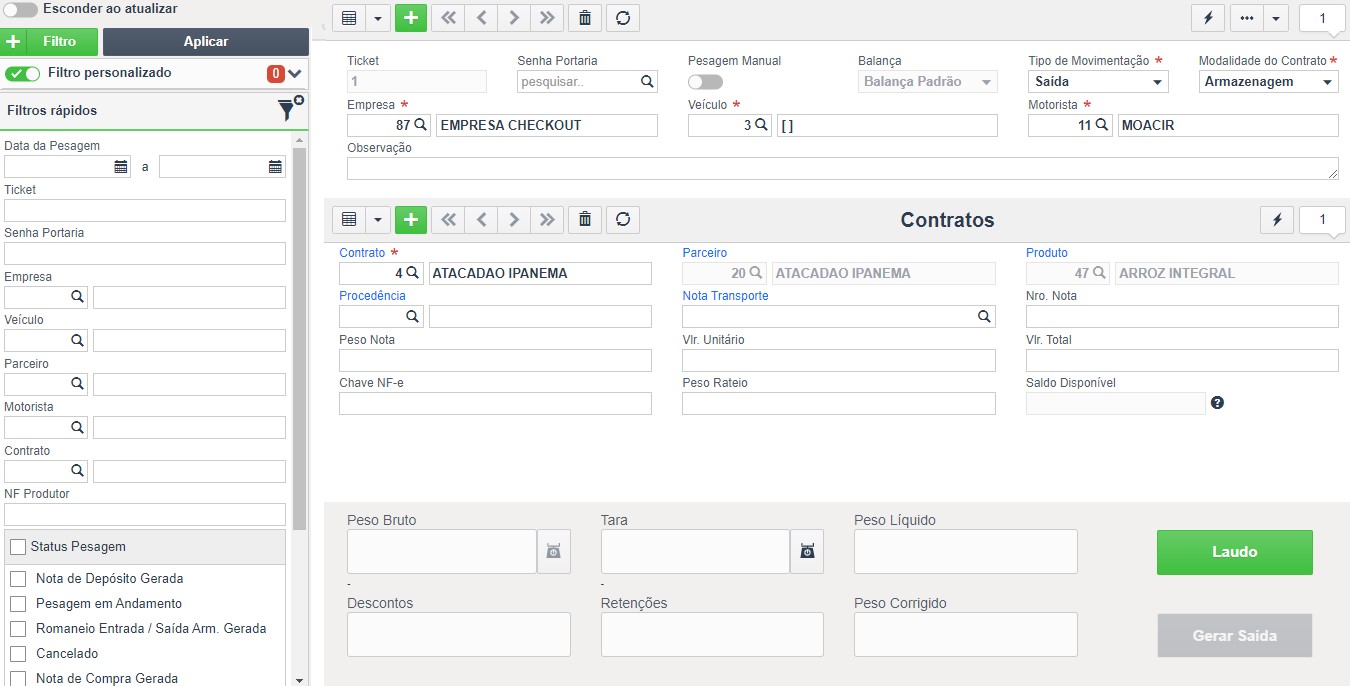Click the Observação text field
The height and width of the screenshot is (686, 1350).
842,168
